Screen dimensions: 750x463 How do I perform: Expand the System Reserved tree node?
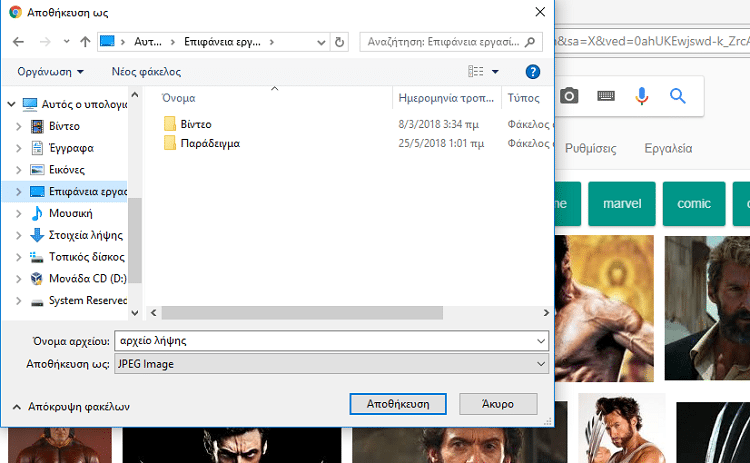19,300
